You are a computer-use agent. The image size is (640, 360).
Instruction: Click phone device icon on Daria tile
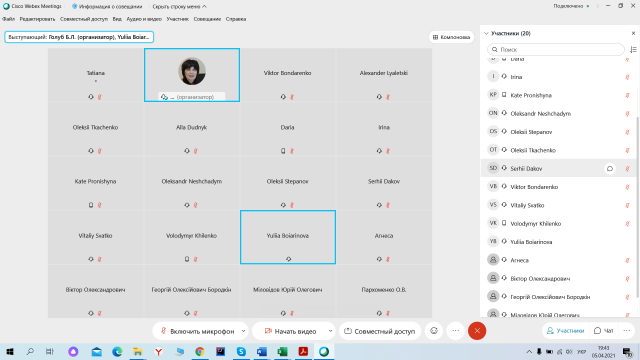[283, 151]
